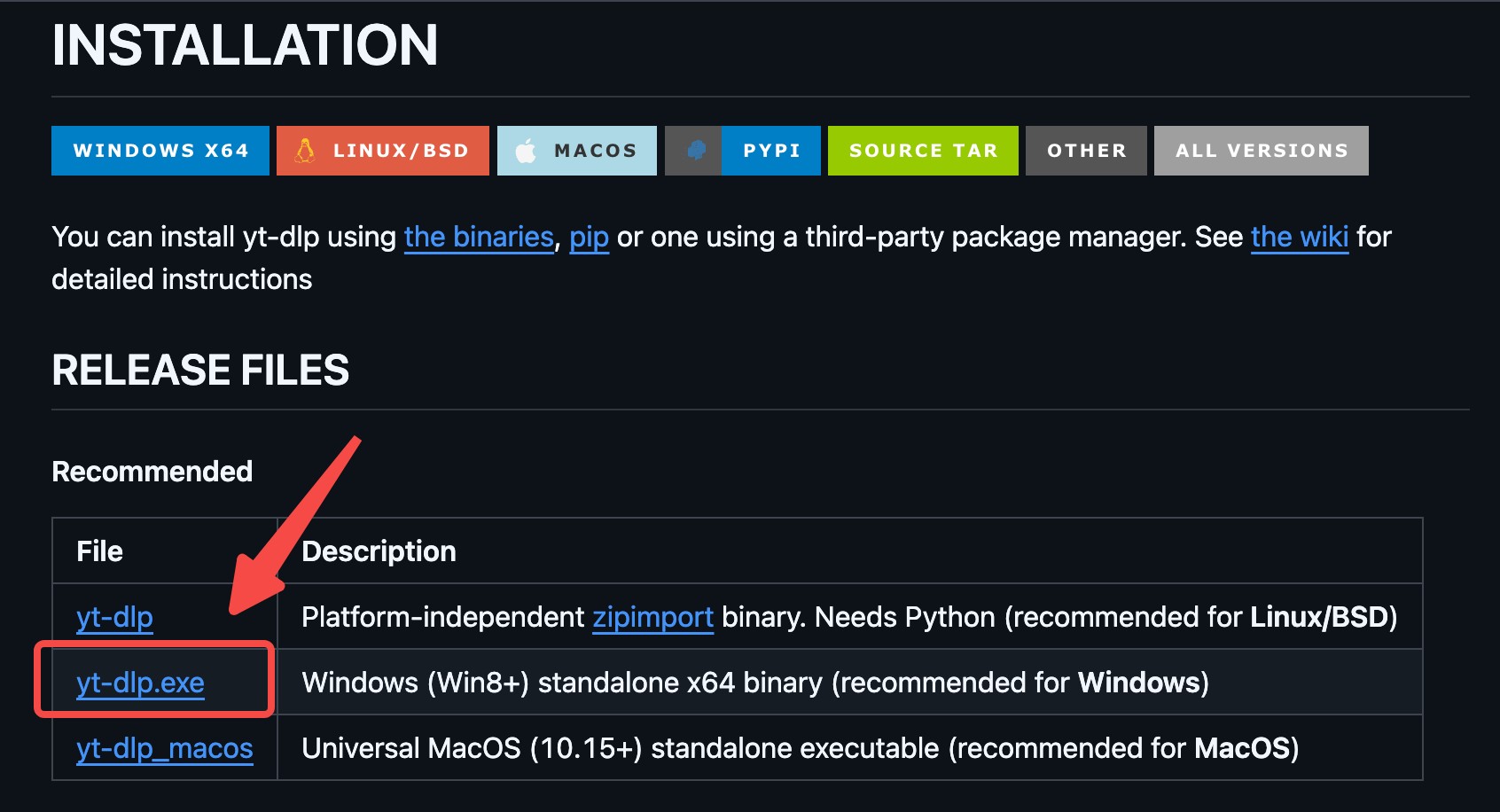1500x812 pixels.
Task: Click the Linux penguin icon
Action: [x=305, y=151]
